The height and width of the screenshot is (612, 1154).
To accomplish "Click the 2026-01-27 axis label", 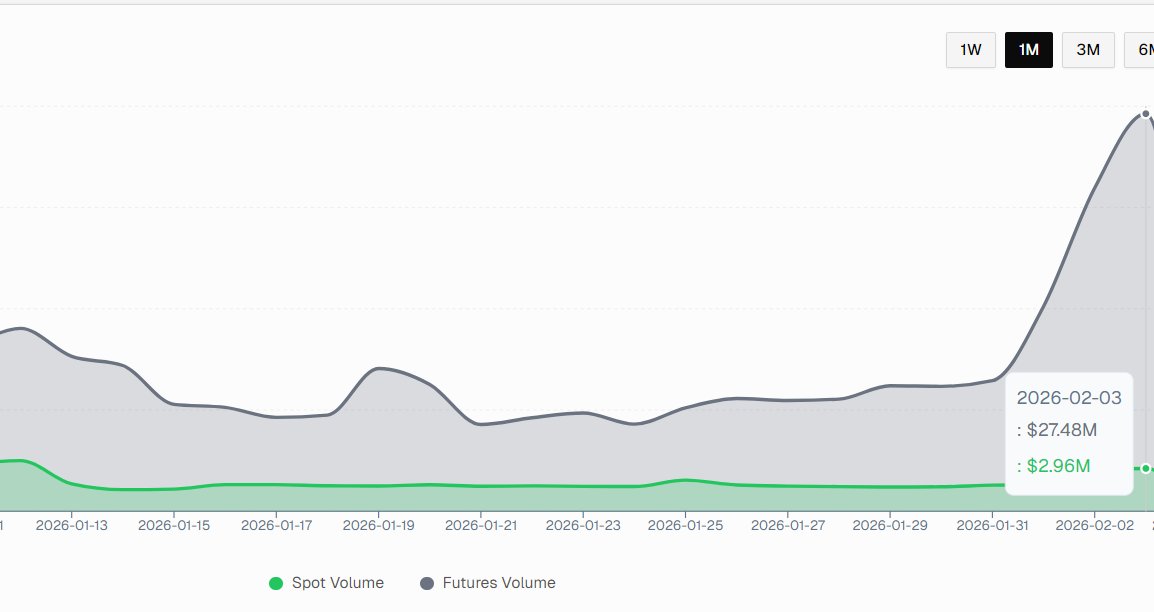I will 787,525.
